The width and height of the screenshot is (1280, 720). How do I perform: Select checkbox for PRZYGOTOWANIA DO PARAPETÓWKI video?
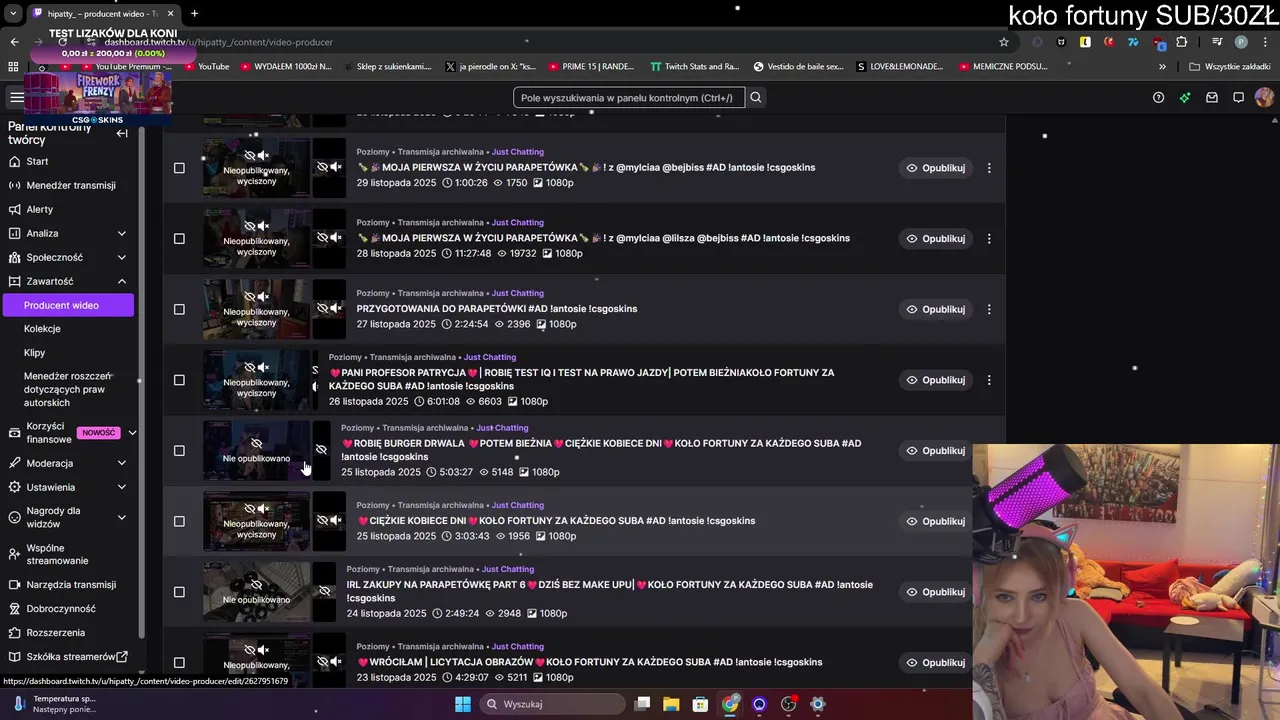tap(179, 309)
